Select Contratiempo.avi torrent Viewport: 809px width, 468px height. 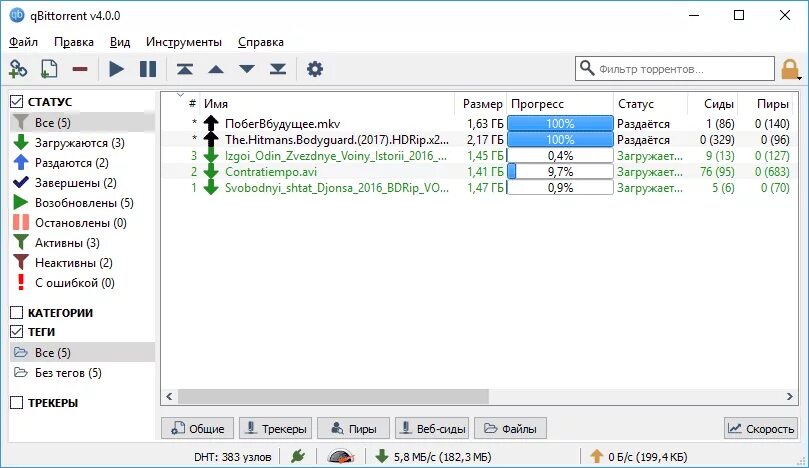pos(479,172)
